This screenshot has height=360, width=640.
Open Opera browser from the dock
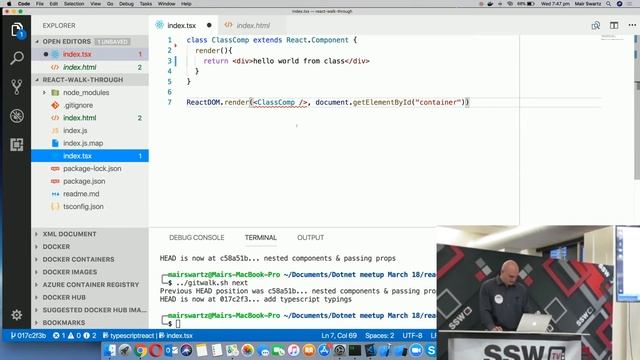[x=155, y=351]
